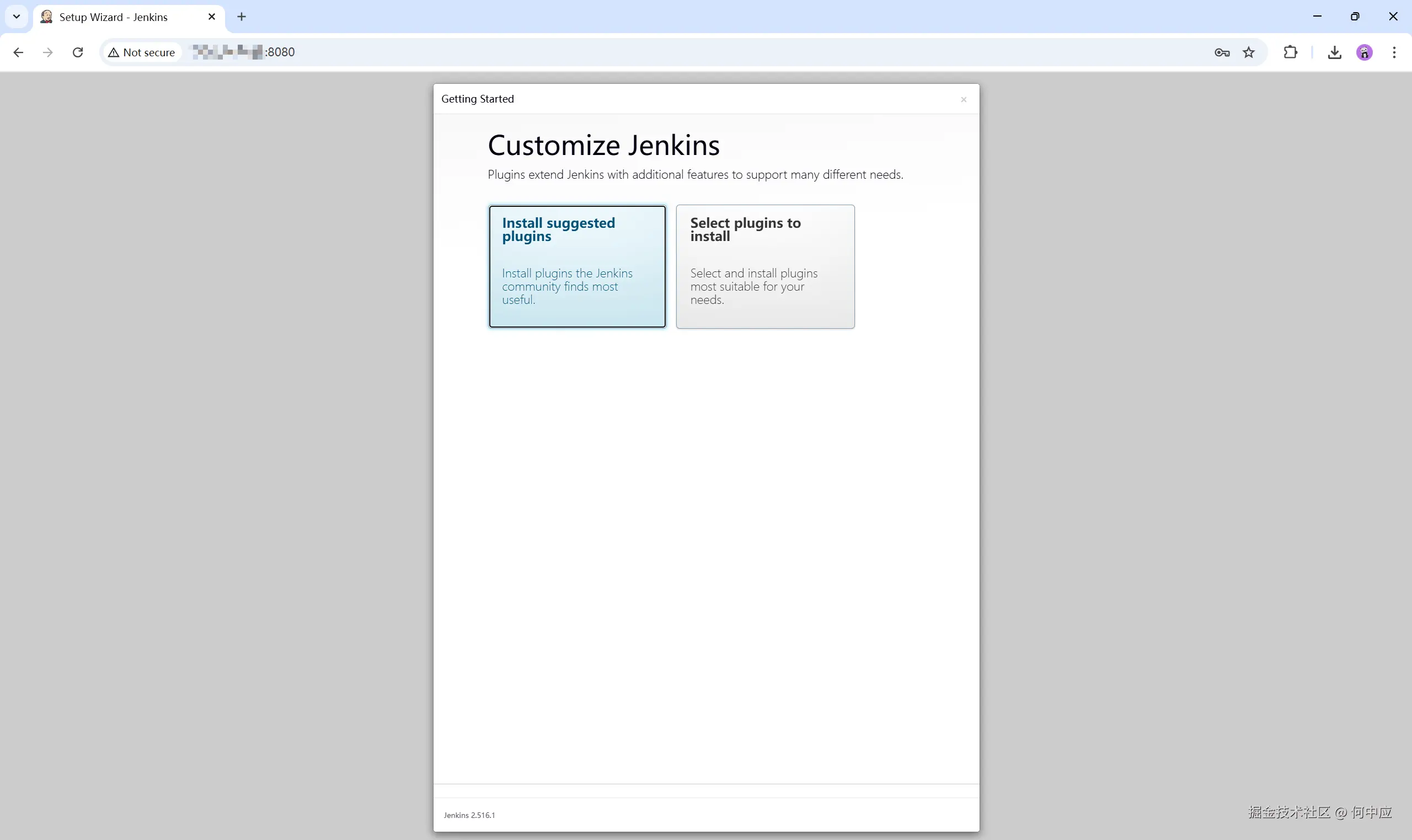
Task: Bookmark this page with star icon
Action: (1248, 52)
